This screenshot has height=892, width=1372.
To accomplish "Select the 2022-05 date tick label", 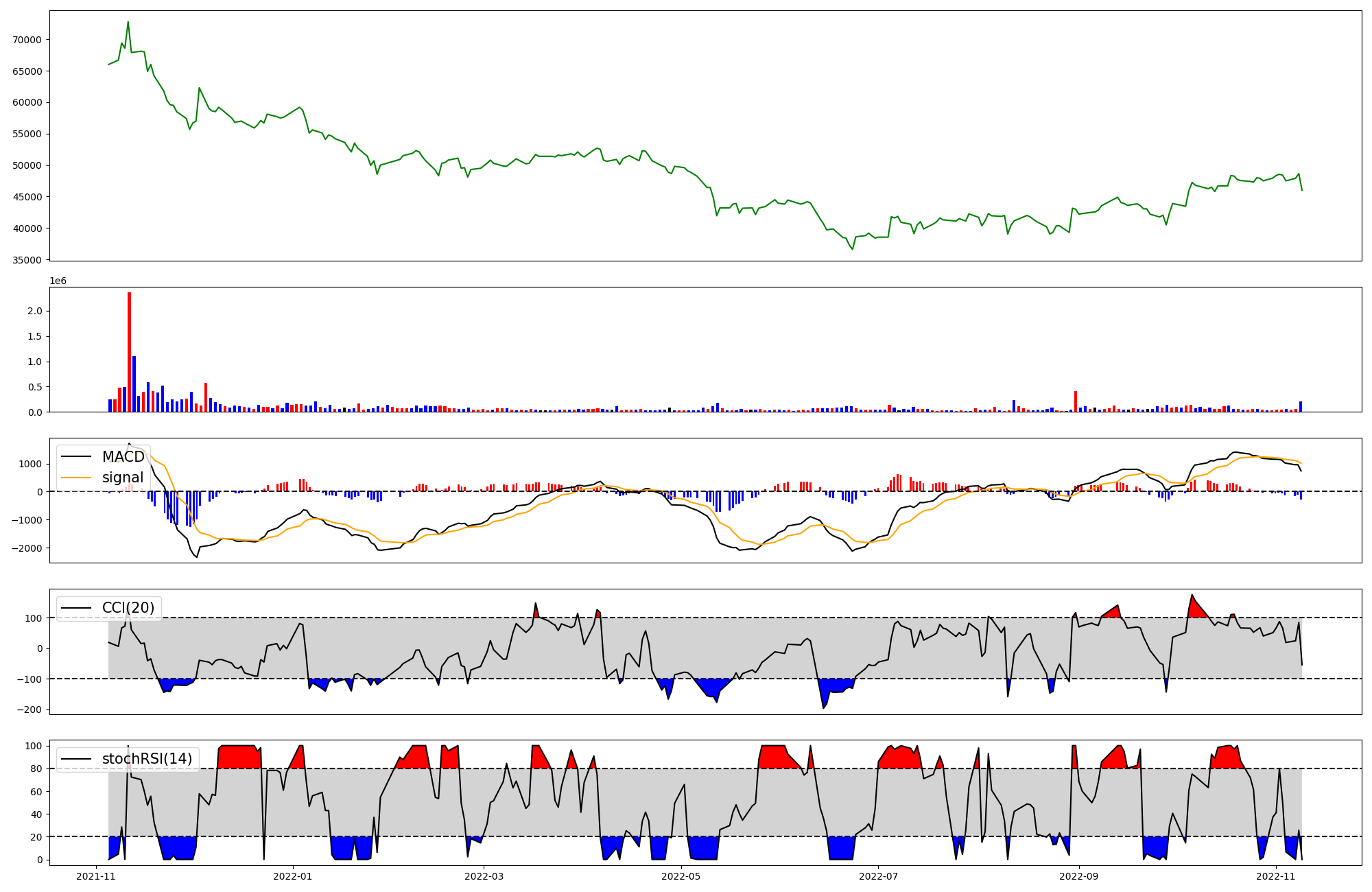I will 681,876.
